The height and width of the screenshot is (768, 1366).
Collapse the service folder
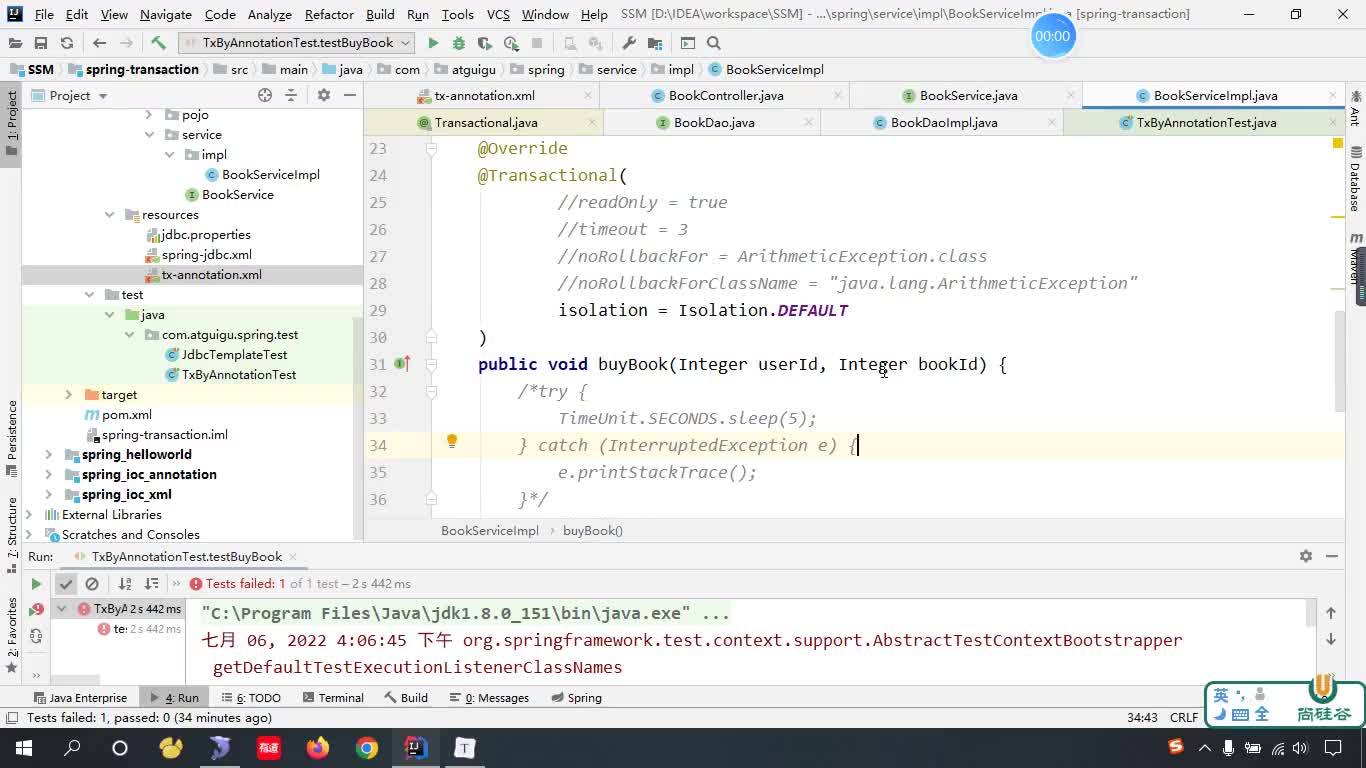tap(149, 135)
